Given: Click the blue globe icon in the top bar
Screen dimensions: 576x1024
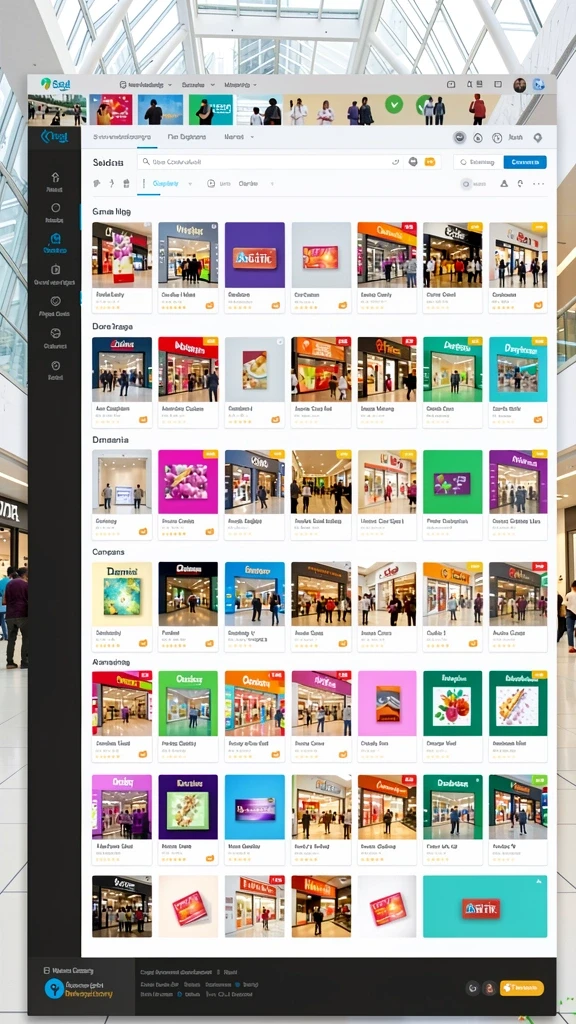Looking at the screenshot, I should 539,84.
